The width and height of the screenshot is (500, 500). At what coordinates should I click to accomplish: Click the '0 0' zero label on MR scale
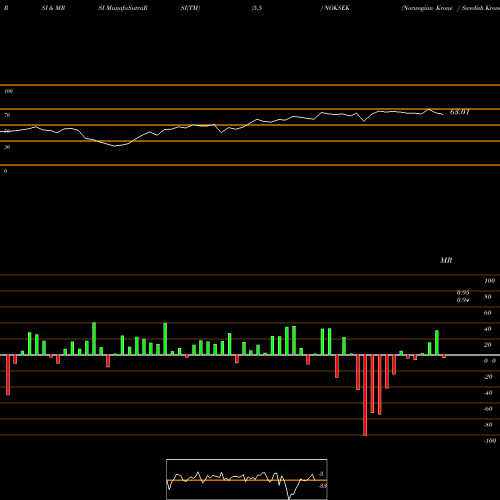click(490, 361)
